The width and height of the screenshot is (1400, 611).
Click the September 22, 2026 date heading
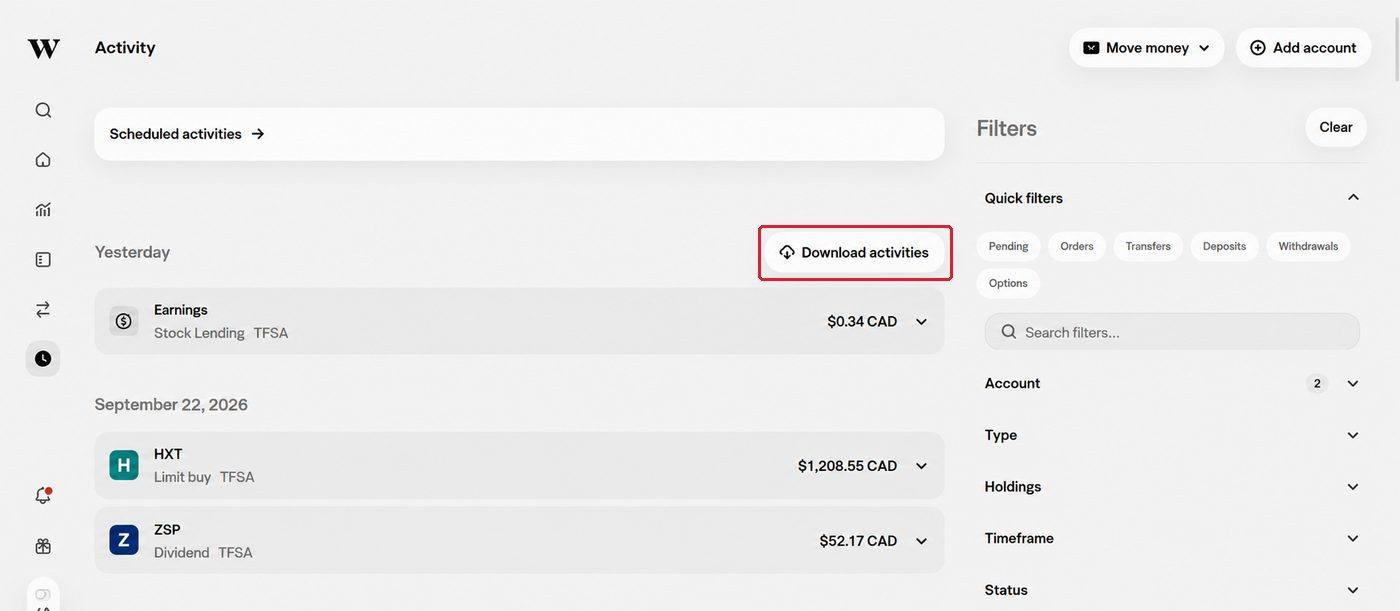point(171,404)
